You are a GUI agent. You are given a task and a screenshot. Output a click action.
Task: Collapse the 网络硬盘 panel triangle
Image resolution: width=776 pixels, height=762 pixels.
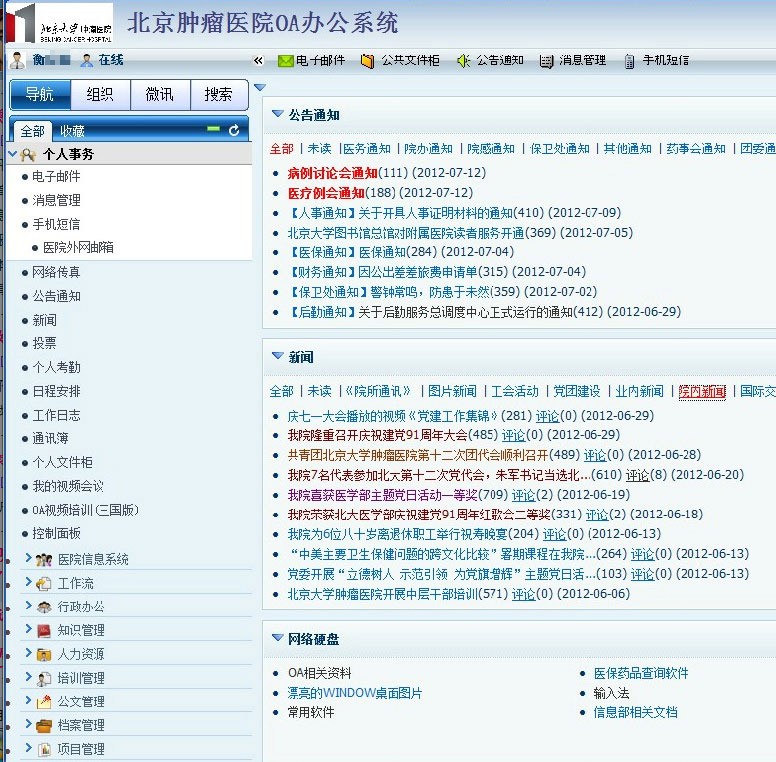pos(278,637)
